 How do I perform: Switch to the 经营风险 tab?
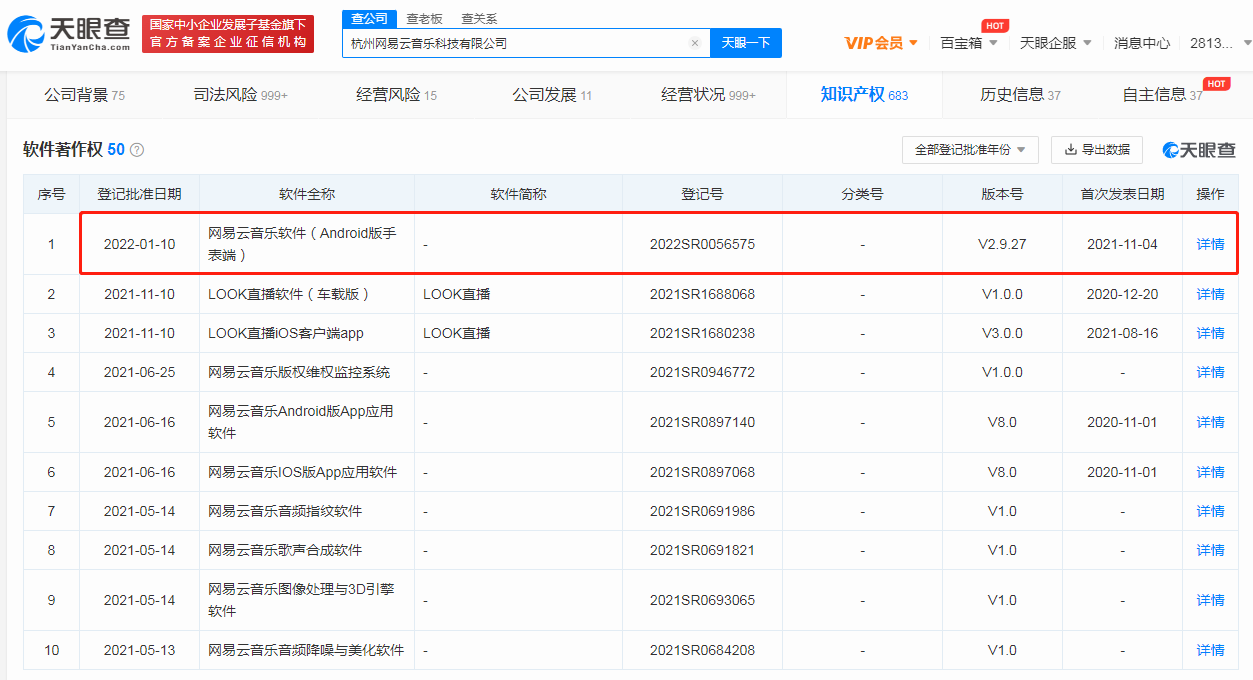point(396,95)
